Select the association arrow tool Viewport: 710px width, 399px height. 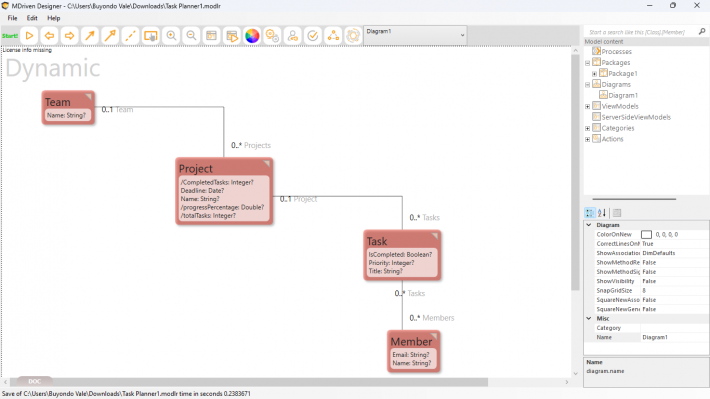(x=90, y=35)
